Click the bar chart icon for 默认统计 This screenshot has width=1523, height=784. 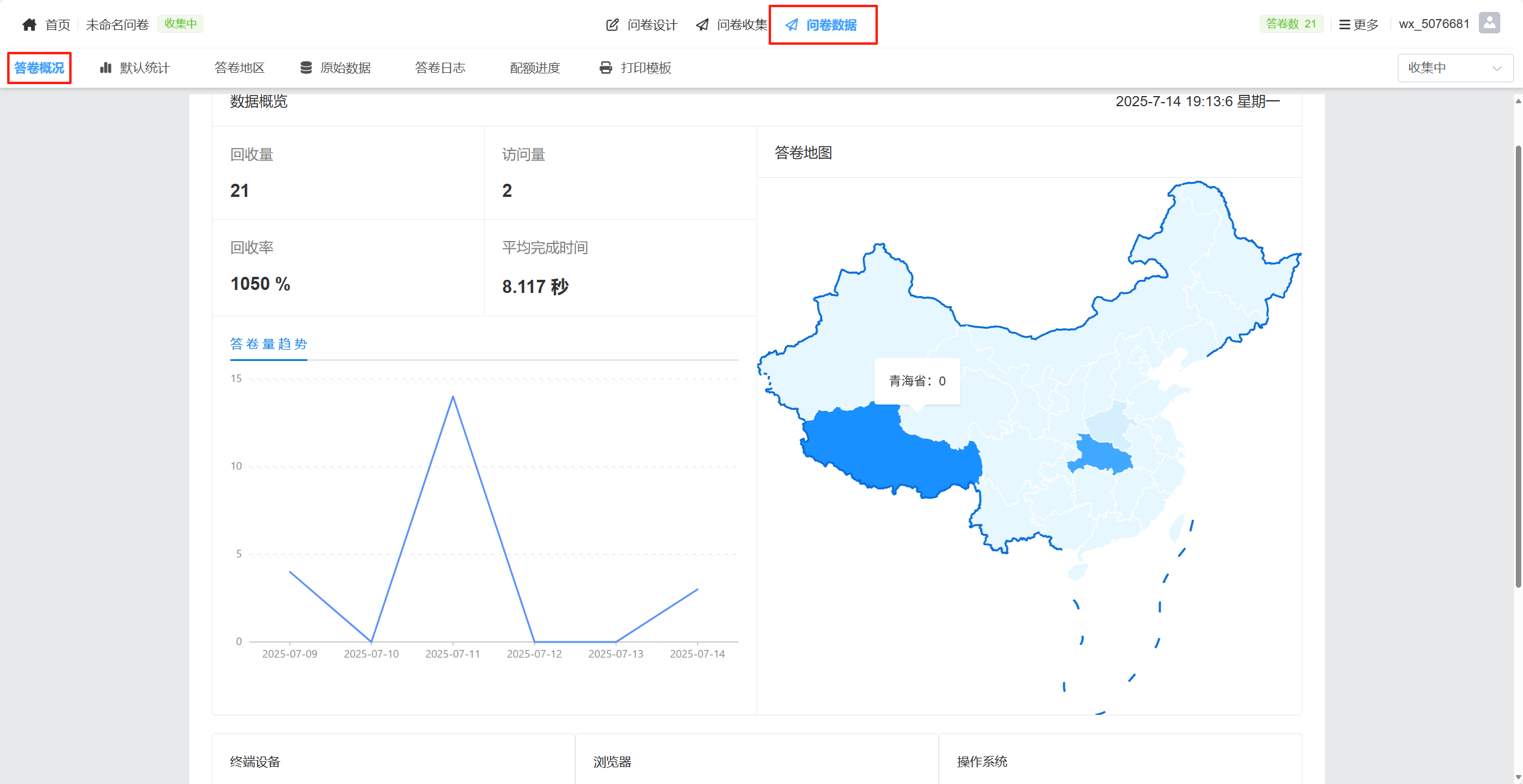tap(106, 67)
